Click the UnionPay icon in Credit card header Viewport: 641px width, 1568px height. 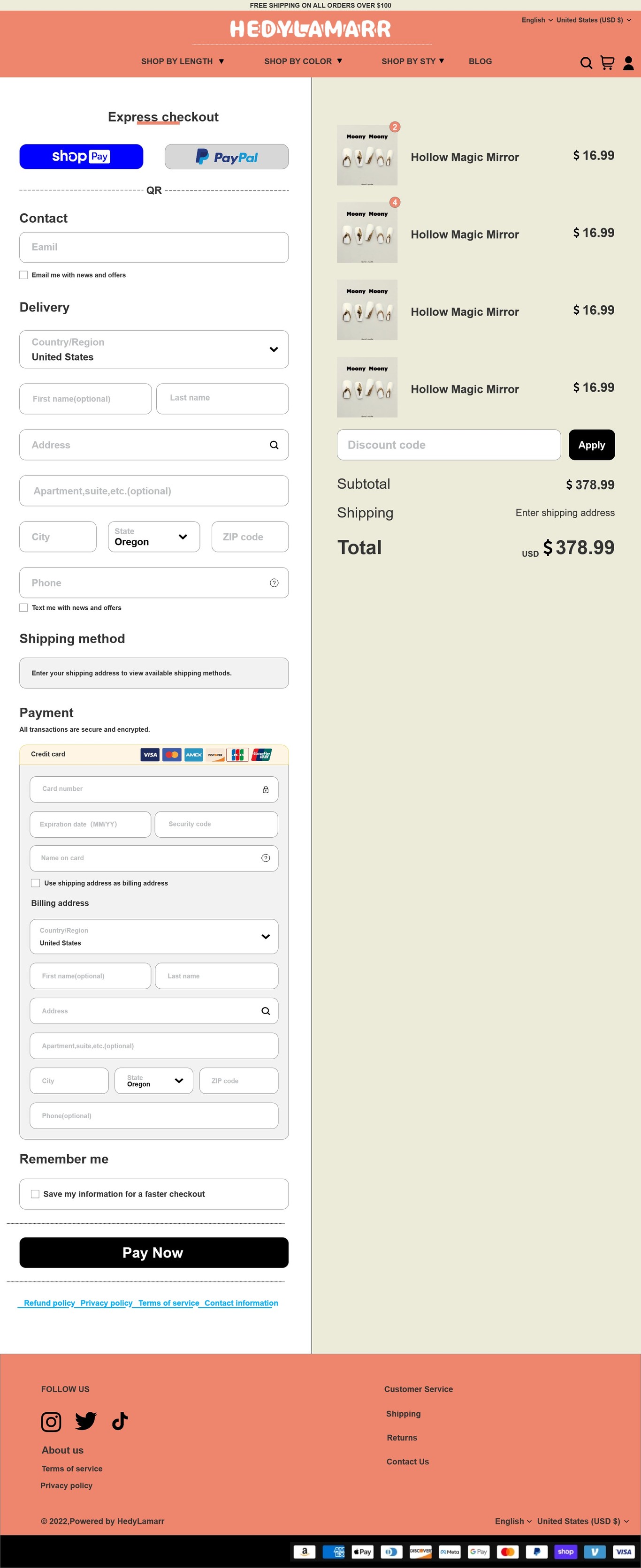262,755
